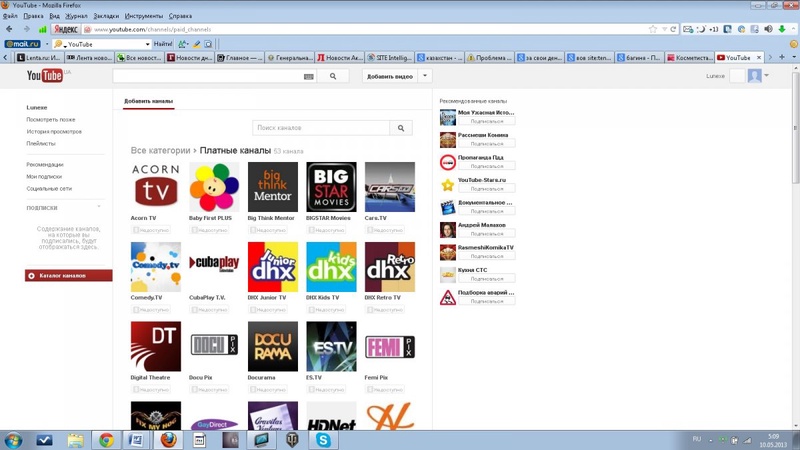This screenshot has width=800, height=450.
Task: Click the Каталог каналов sidebar button
Action: (68, 275)
